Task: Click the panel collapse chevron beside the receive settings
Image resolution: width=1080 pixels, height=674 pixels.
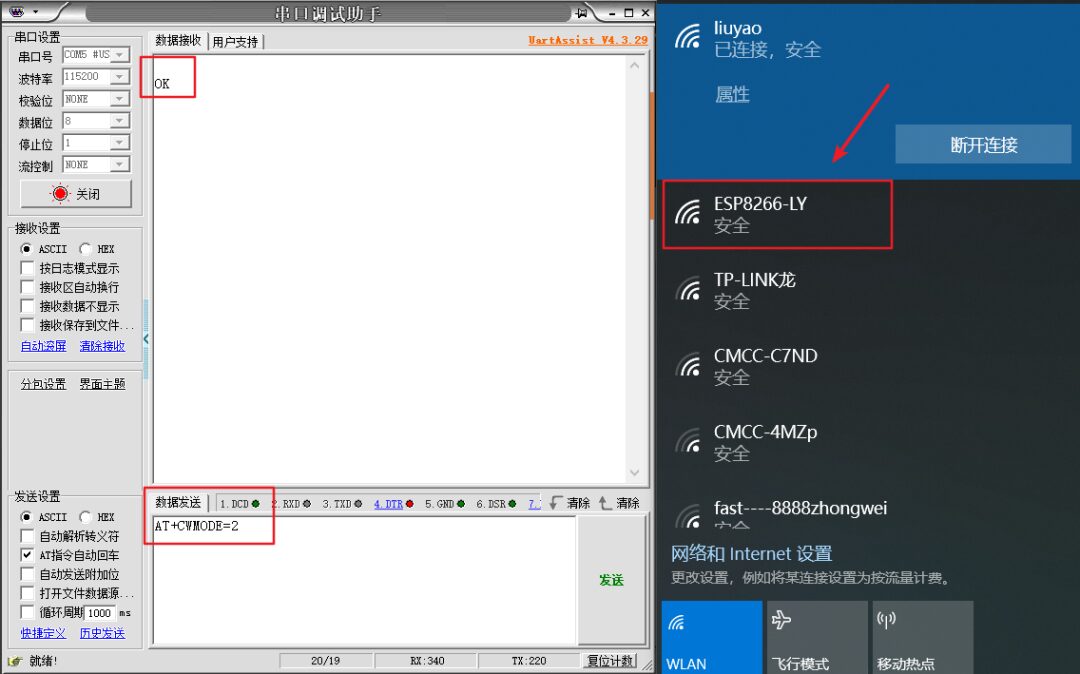Action: [x=146, y=339]
